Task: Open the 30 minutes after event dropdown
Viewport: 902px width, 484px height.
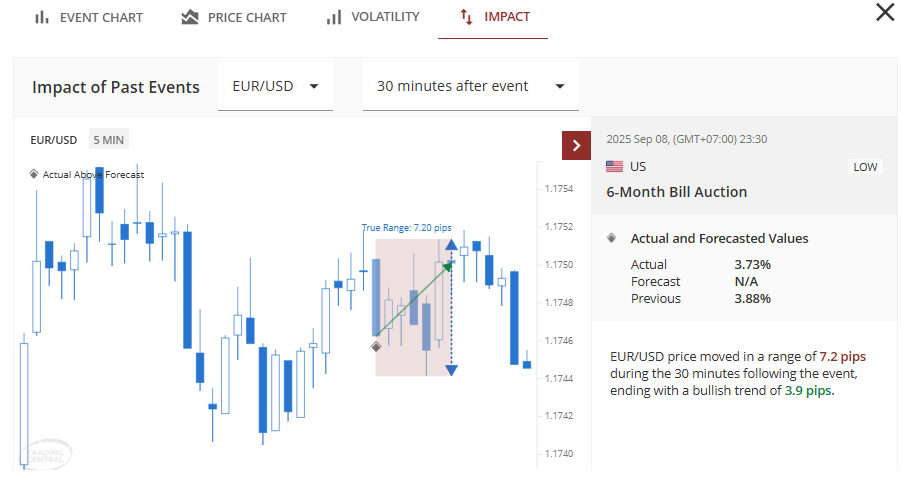Action: 470,86
